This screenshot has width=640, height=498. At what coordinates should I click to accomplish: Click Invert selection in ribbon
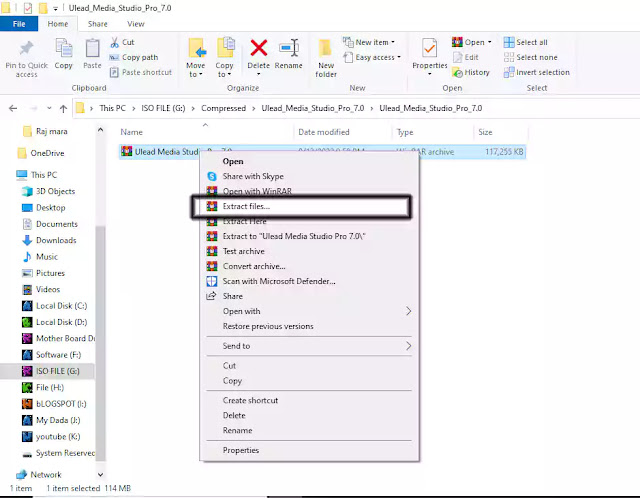[x=537, y=72]
